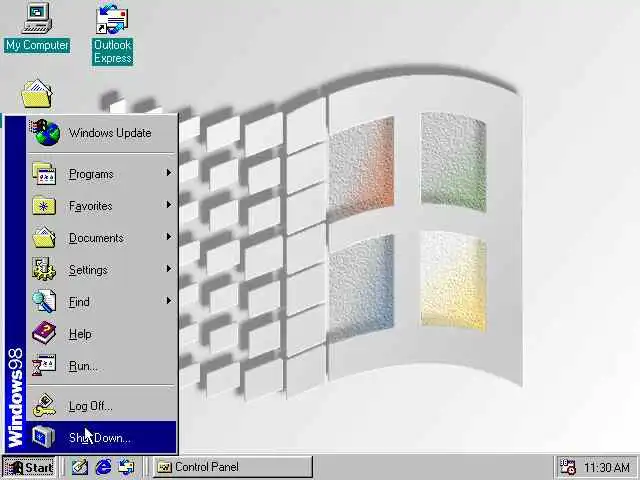Open the Favorites menu entry

pos(102,206)
